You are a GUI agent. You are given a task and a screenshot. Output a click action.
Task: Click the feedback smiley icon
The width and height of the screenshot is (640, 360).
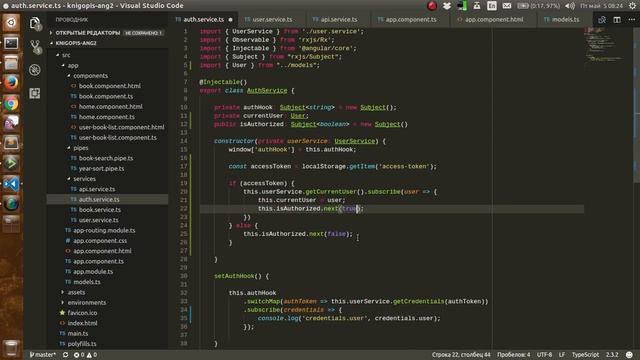(x=629, y=355)
